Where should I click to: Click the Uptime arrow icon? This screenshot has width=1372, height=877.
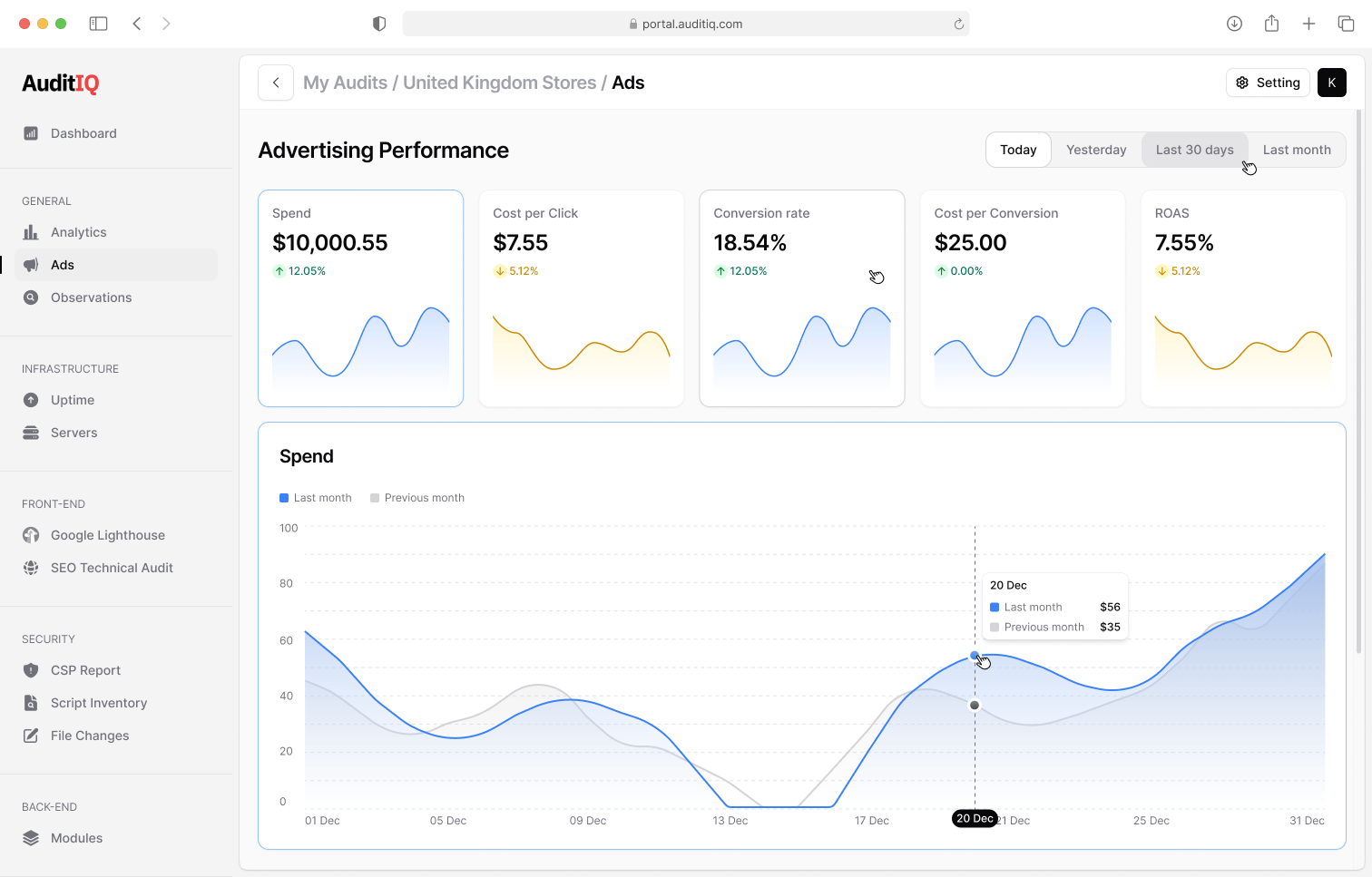[x=31, y=400]
